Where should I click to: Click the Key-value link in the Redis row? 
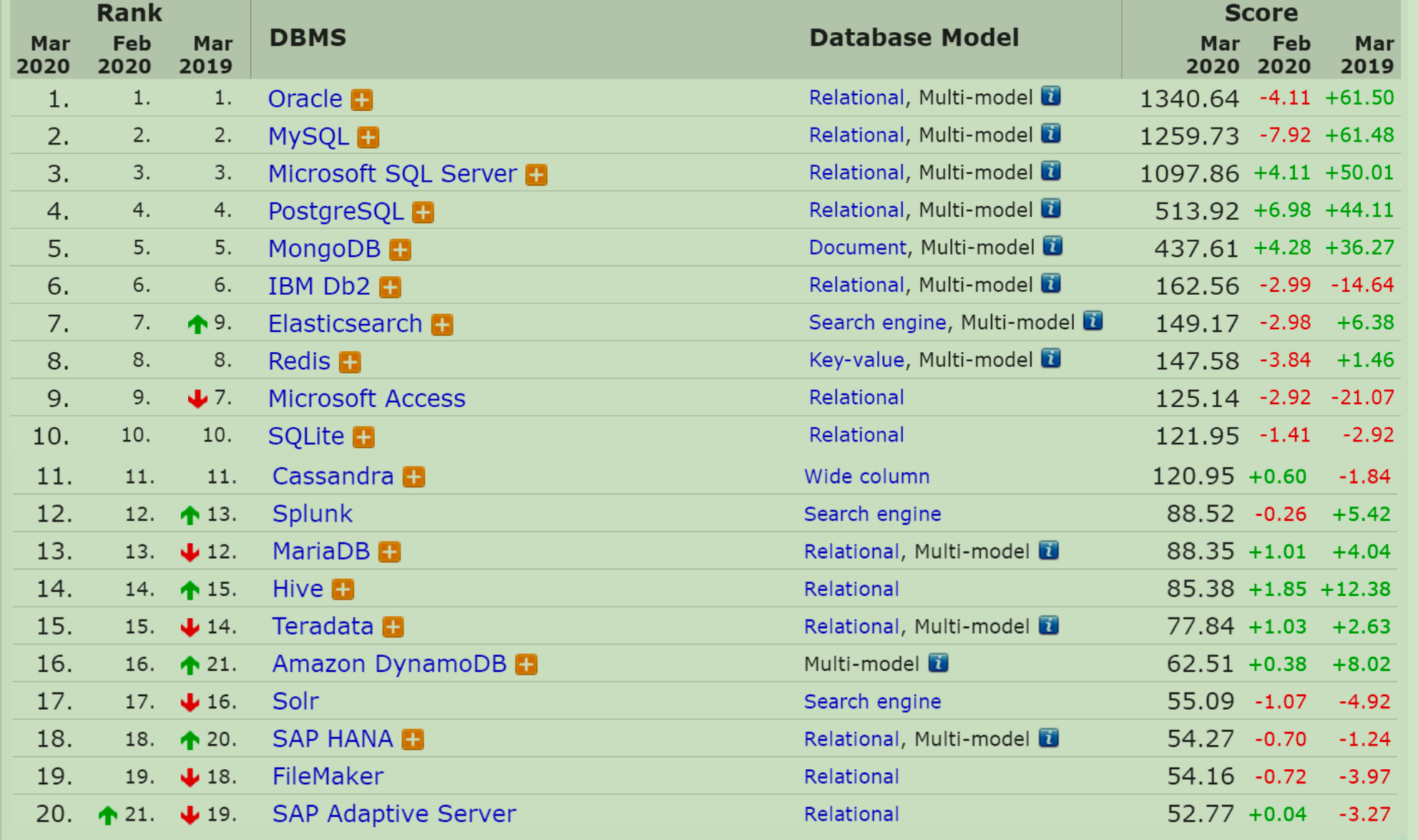pyautogui.click(x=856, y=360)
